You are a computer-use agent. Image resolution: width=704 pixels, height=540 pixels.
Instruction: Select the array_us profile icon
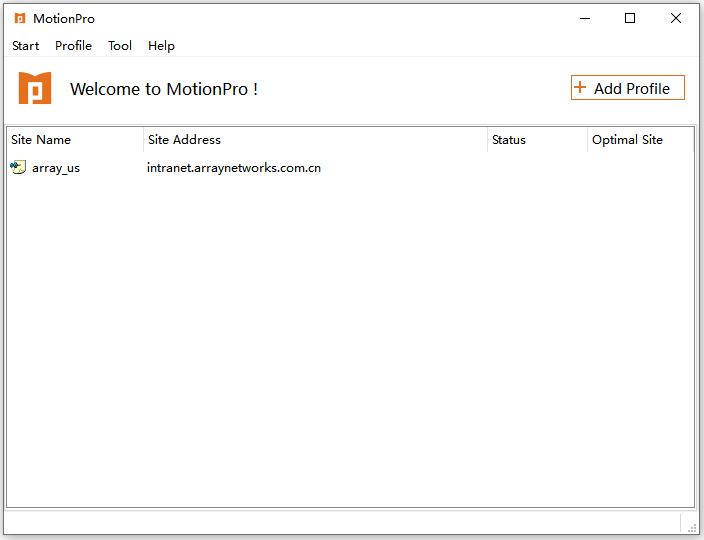tap(18, 167)
